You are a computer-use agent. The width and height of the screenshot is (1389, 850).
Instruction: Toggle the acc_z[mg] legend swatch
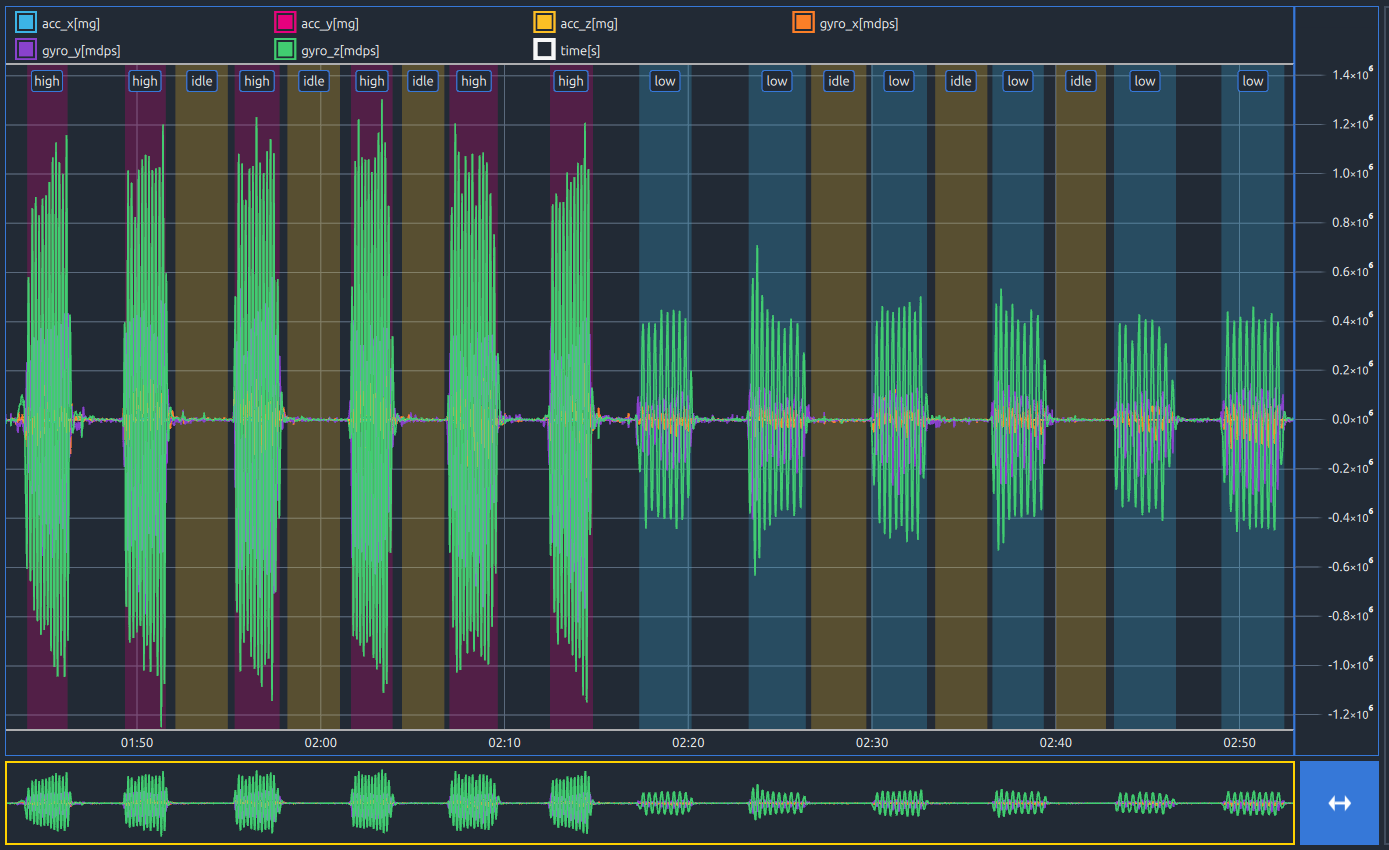click(x=544, y=22)
